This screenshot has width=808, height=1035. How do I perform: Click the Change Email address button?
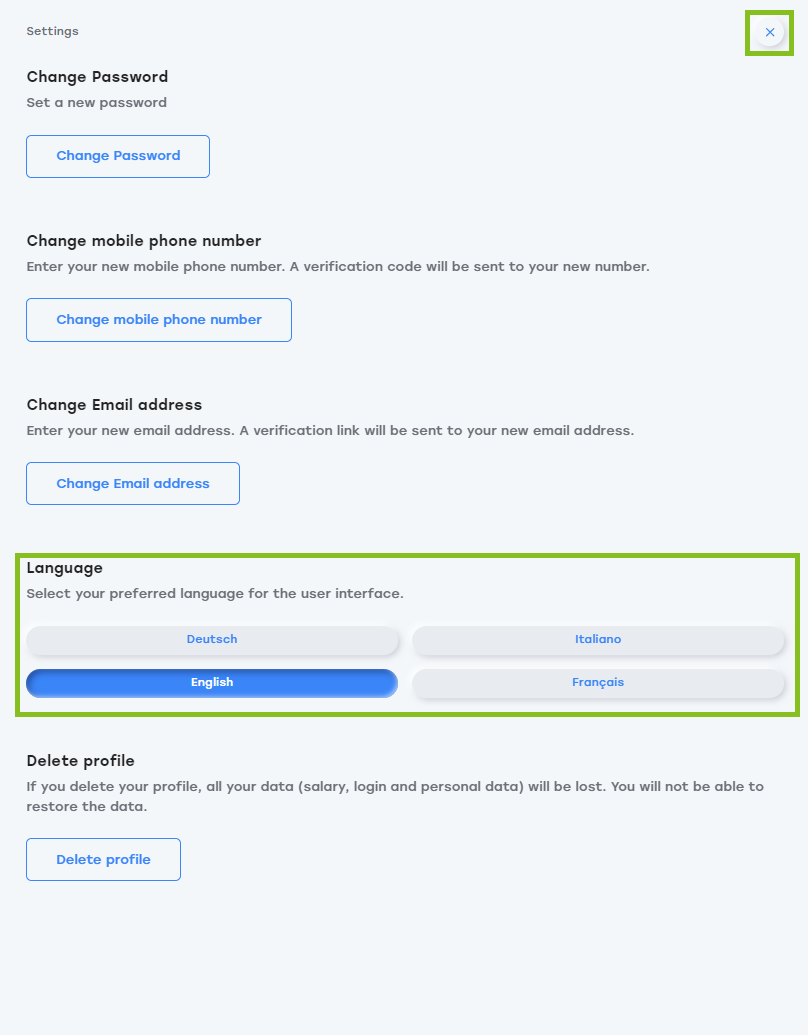pos(133,484)
